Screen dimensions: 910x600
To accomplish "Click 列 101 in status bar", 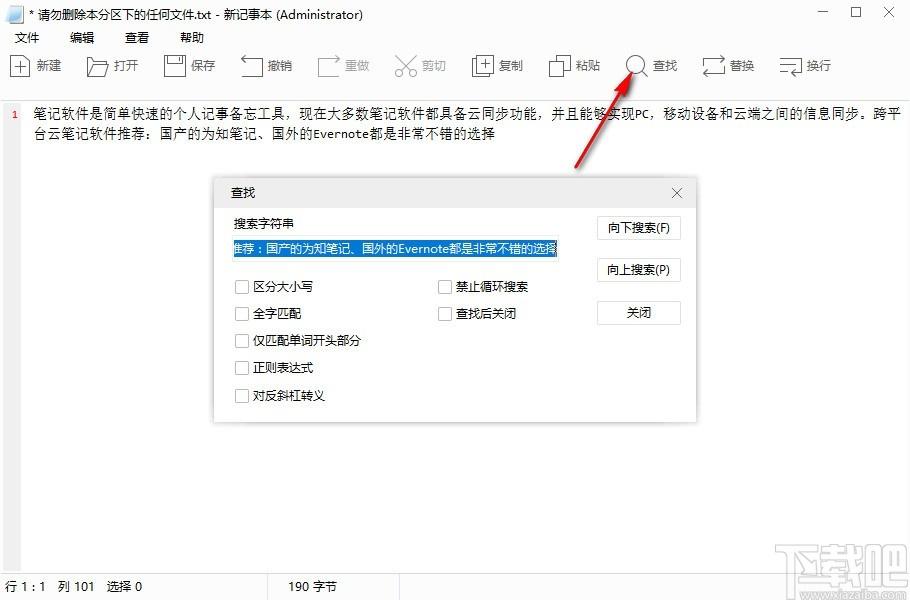I will coord(76,587).
